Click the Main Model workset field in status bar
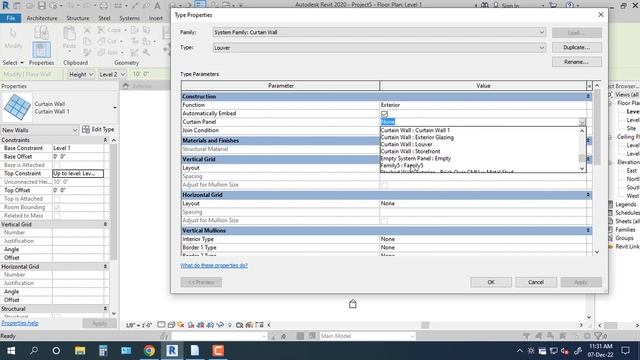Viewport: 640px width, 360px height. tap(367, 336)
